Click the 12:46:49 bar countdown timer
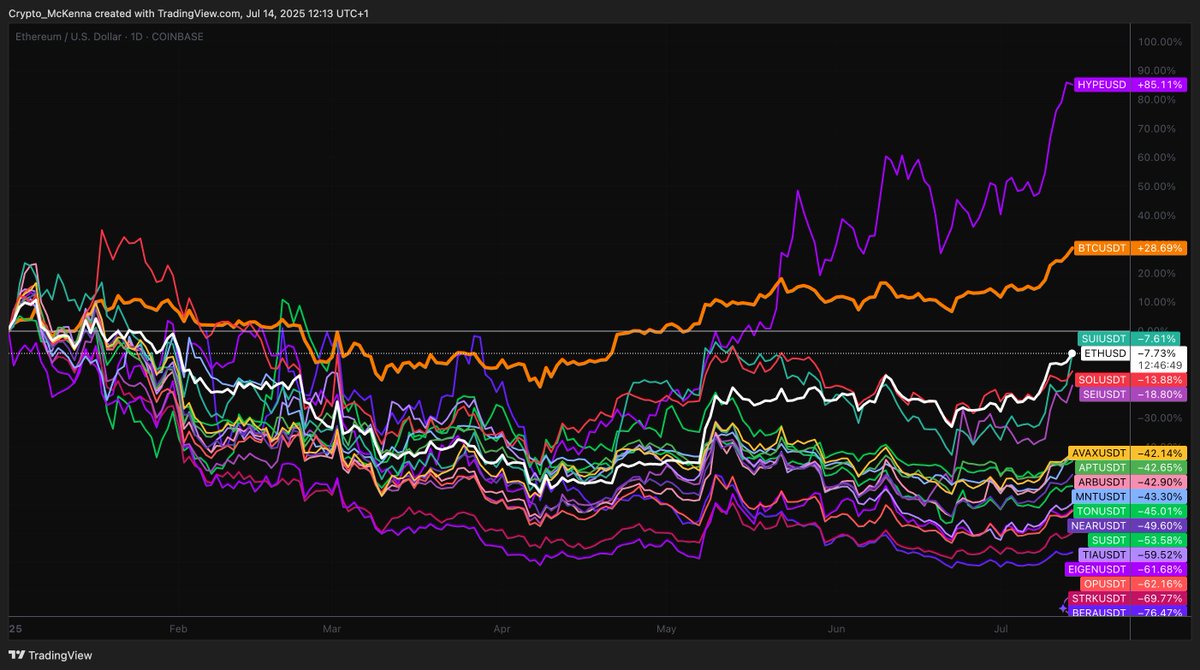This screenshot has width=1200, height=670. click(x=1158, y=366)
